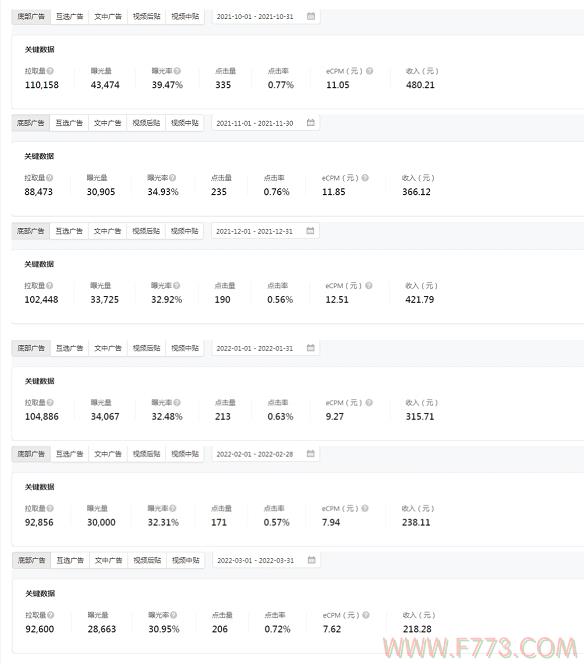Select 底部广告 tab in the February 2022 panel
584x664 pixels.
point(31,454)
